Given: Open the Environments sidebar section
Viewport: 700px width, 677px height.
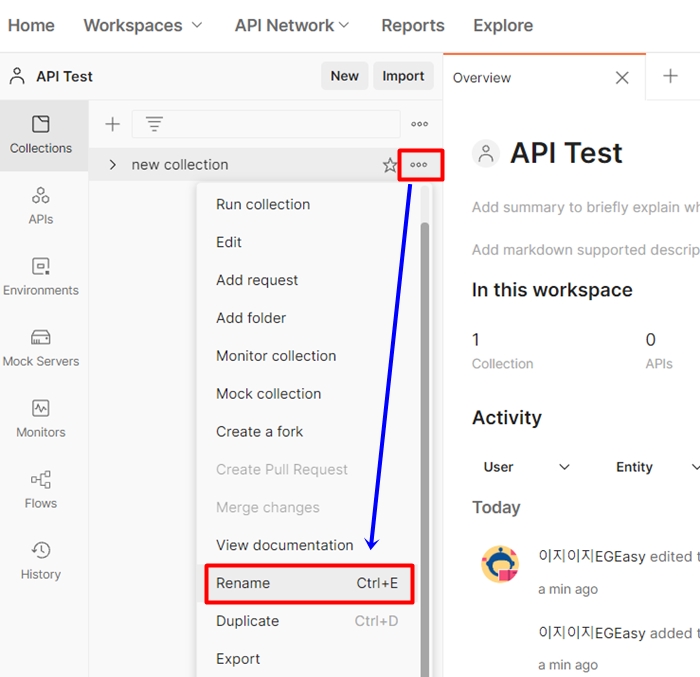Looking at the screenshot, I should pyautogui.click(x=41, y=277).
